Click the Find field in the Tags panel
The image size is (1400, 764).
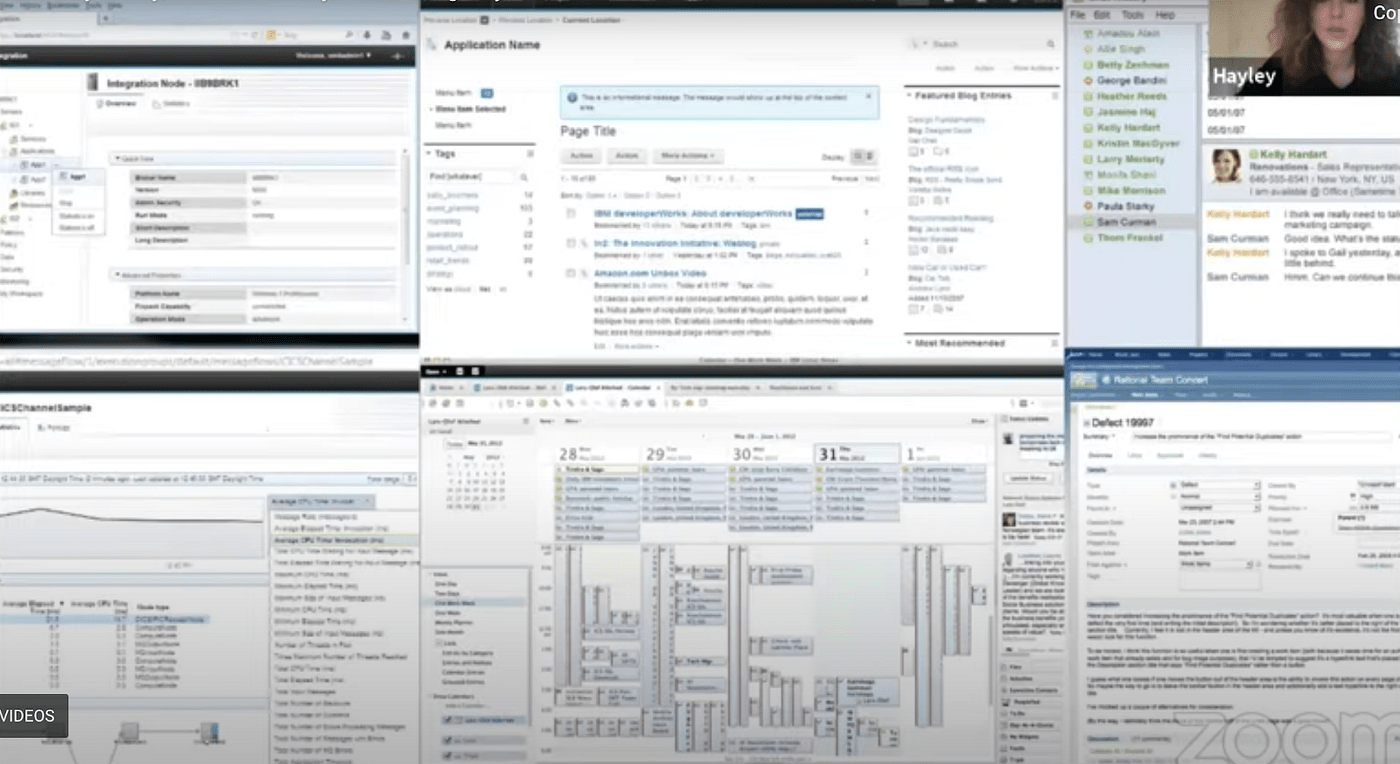[x=470, y=176]
